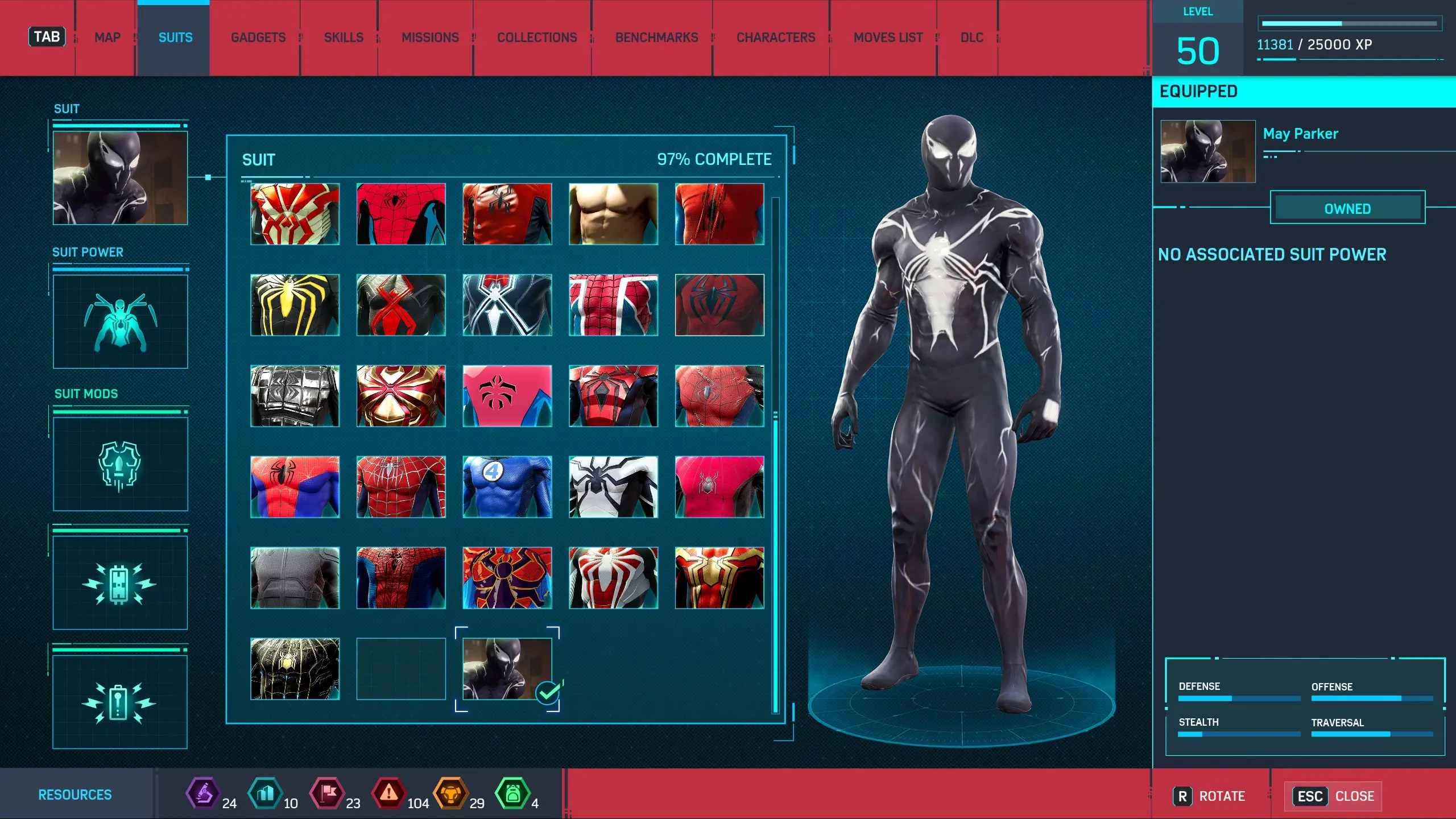Click the Defense stat bar

coord(1239,698)
